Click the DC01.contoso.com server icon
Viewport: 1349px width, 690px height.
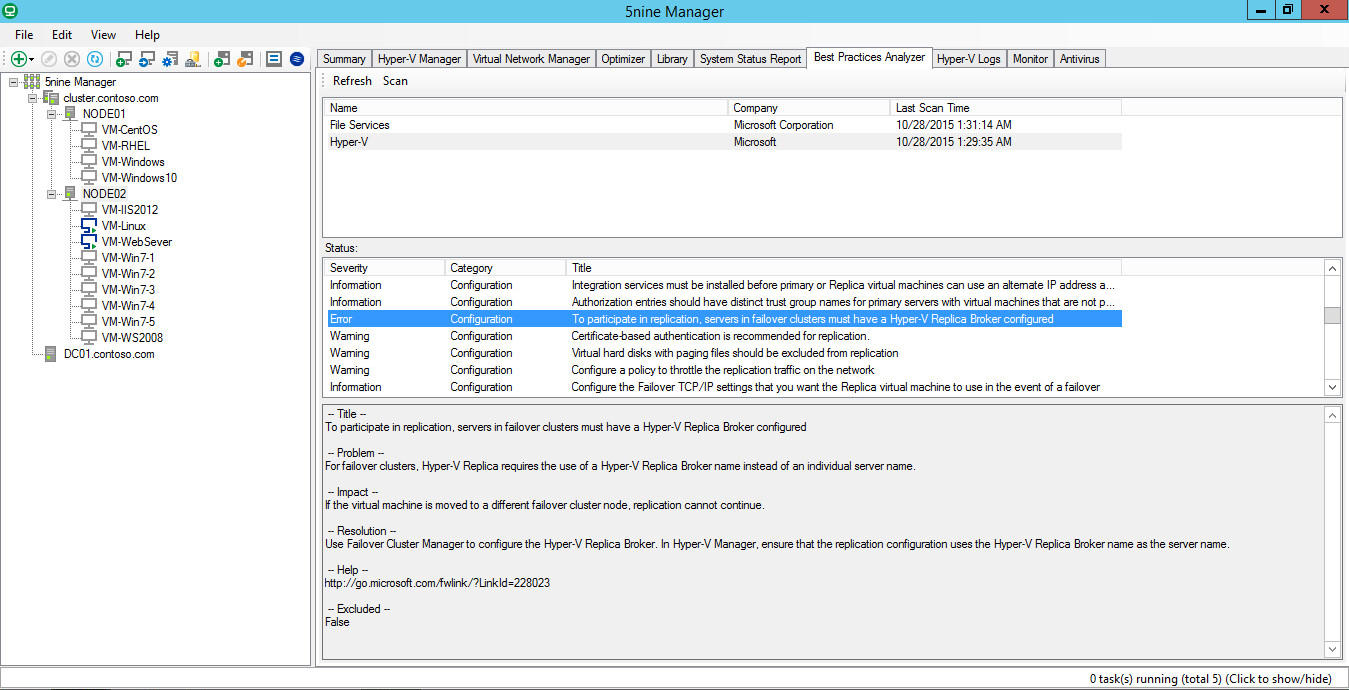[x=52, y=354]
